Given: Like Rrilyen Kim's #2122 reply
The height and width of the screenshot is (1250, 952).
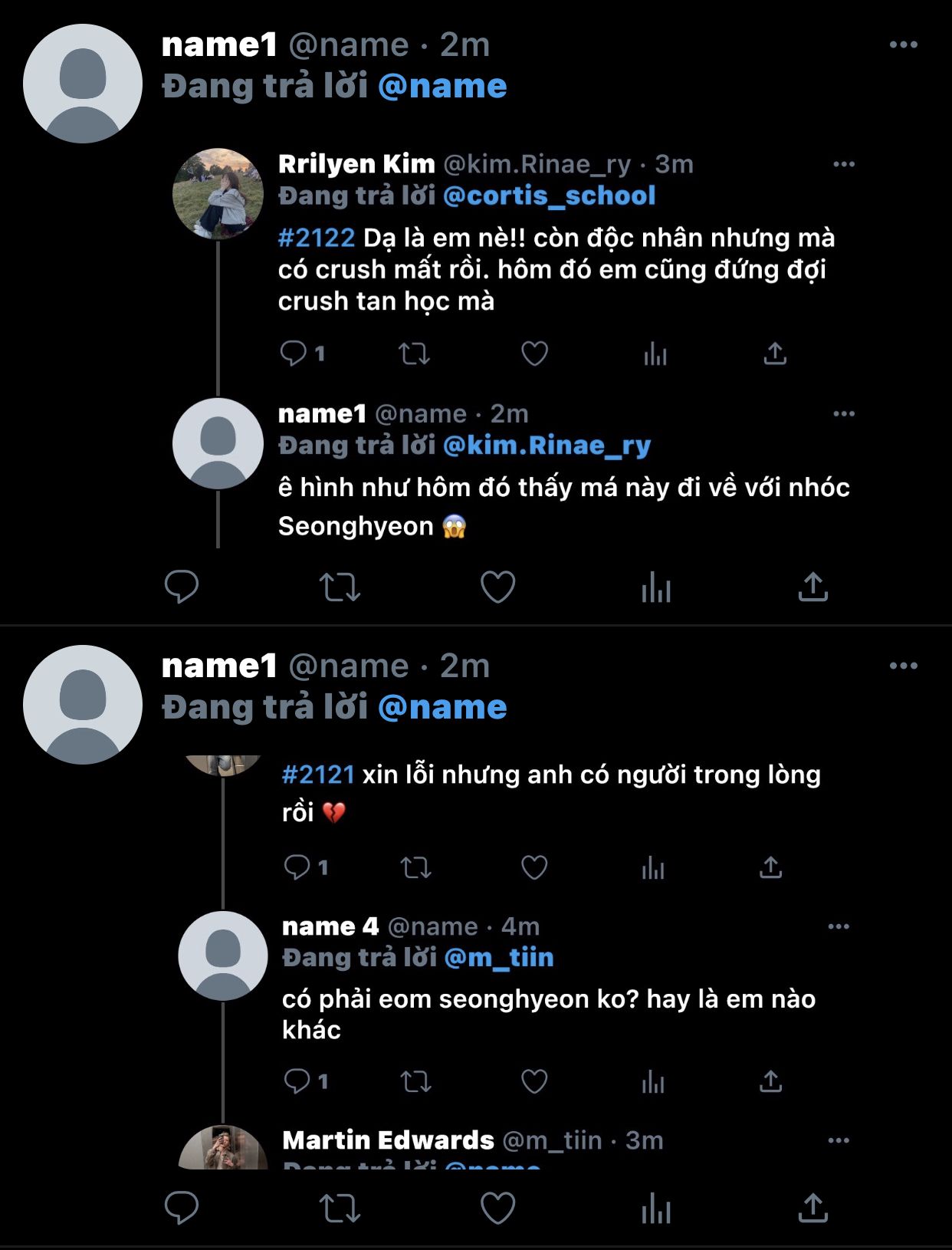Looking at the screenshot, I should point(534,354).
